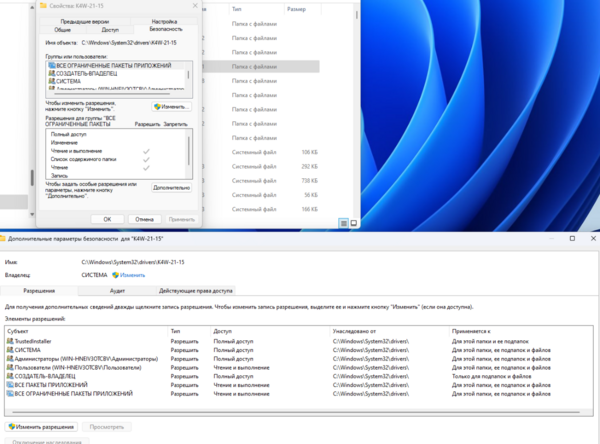600x444 pixels.
Task: Select the TrustedInstaller permission entry icon
Action: [x=10, y=342]
